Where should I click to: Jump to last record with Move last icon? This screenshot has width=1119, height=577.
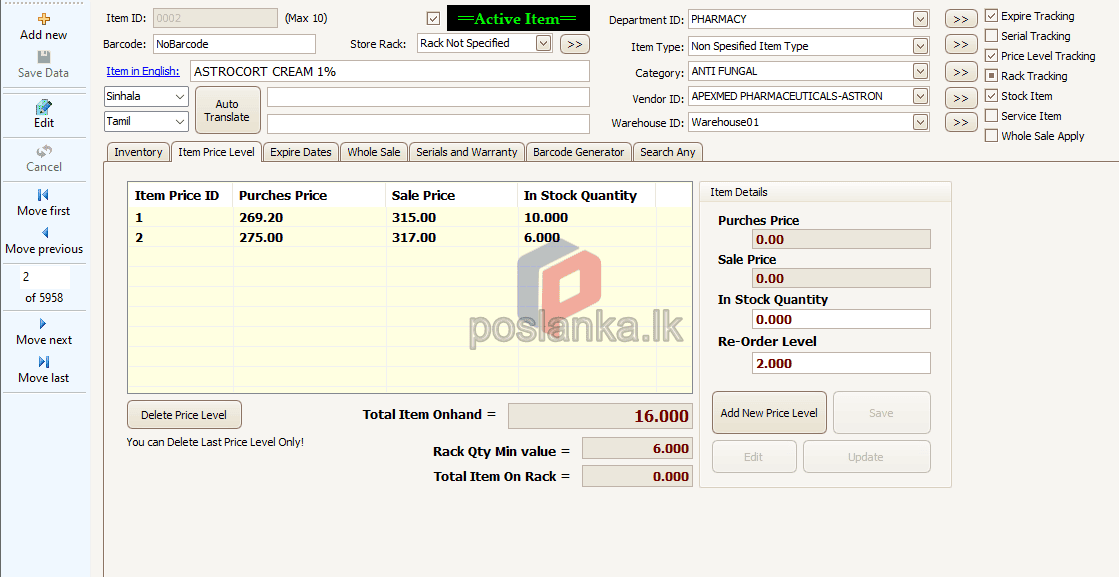click(44, 362)
